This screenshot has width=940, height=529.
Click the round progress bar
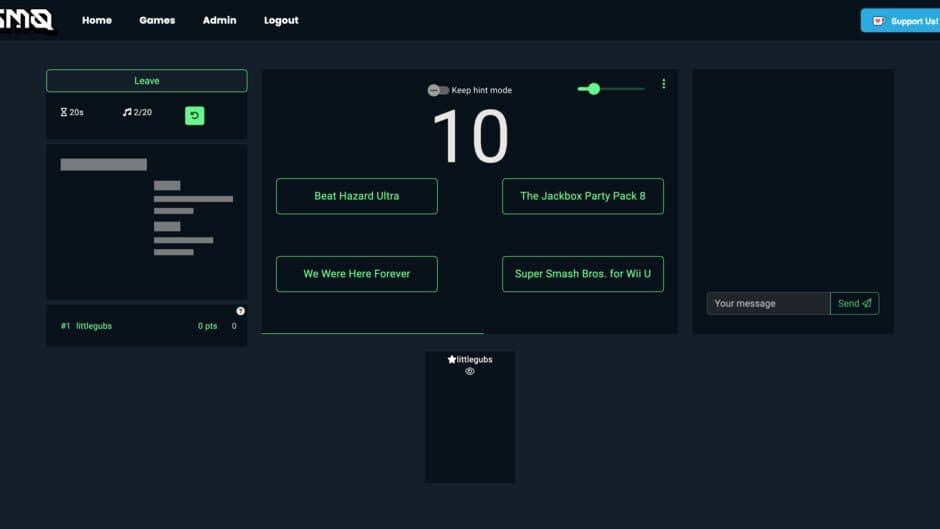(470, 333)
